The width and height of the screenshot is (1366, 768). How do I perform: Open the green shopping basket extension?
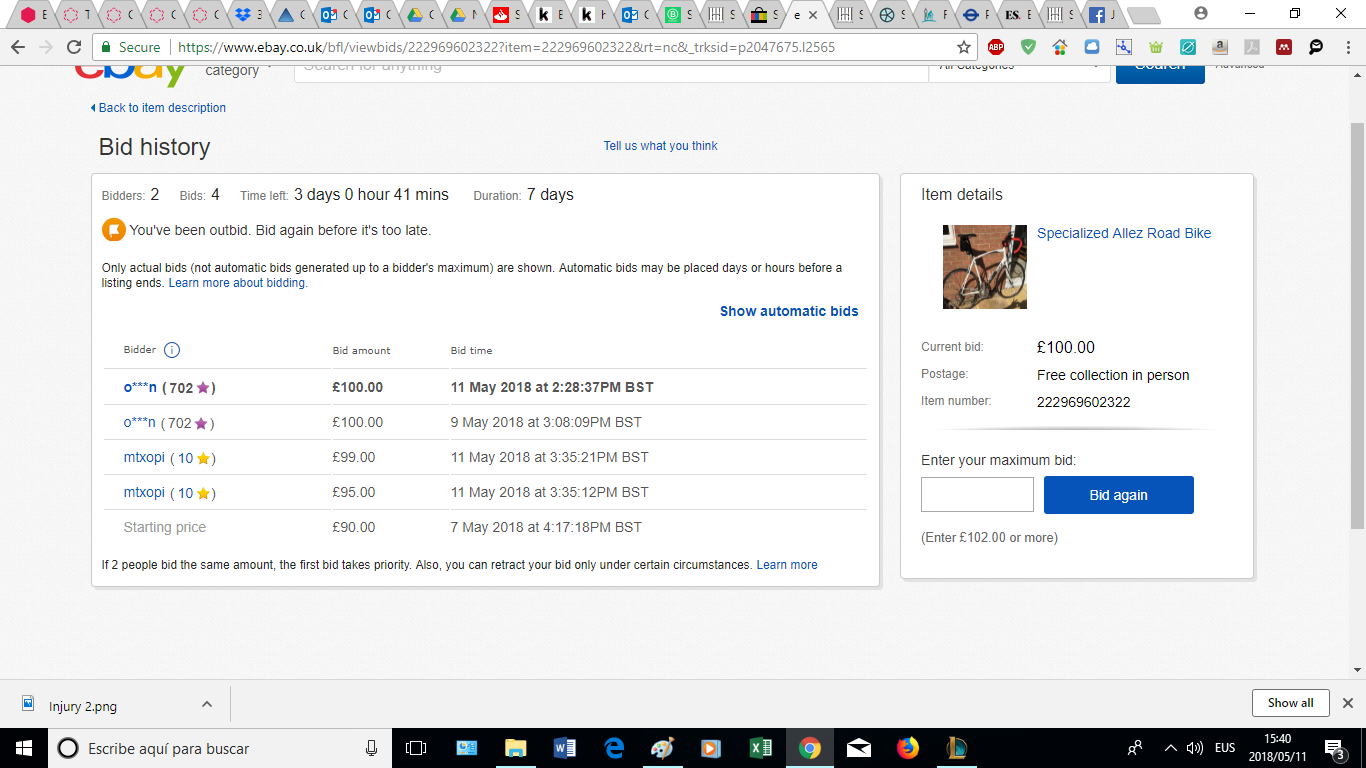(1156, 47)
